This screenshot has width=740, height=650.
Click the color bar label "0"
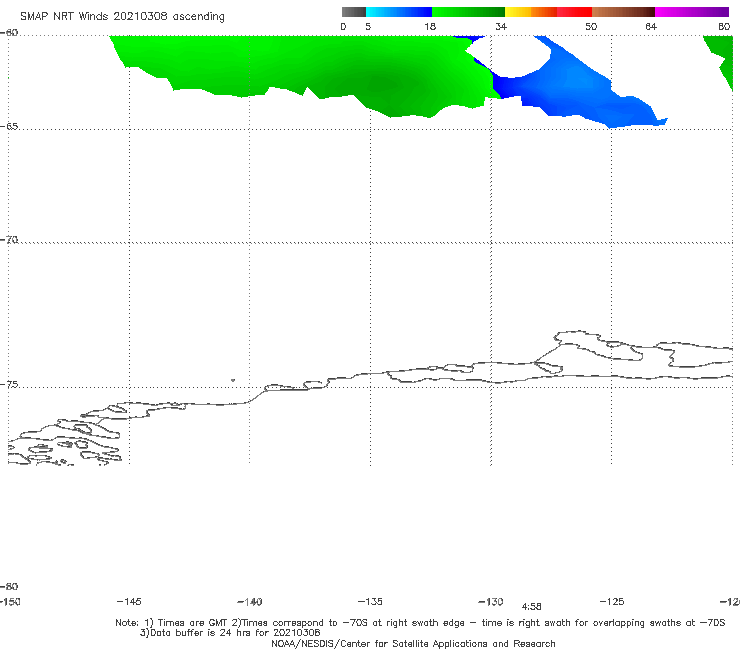344,26
